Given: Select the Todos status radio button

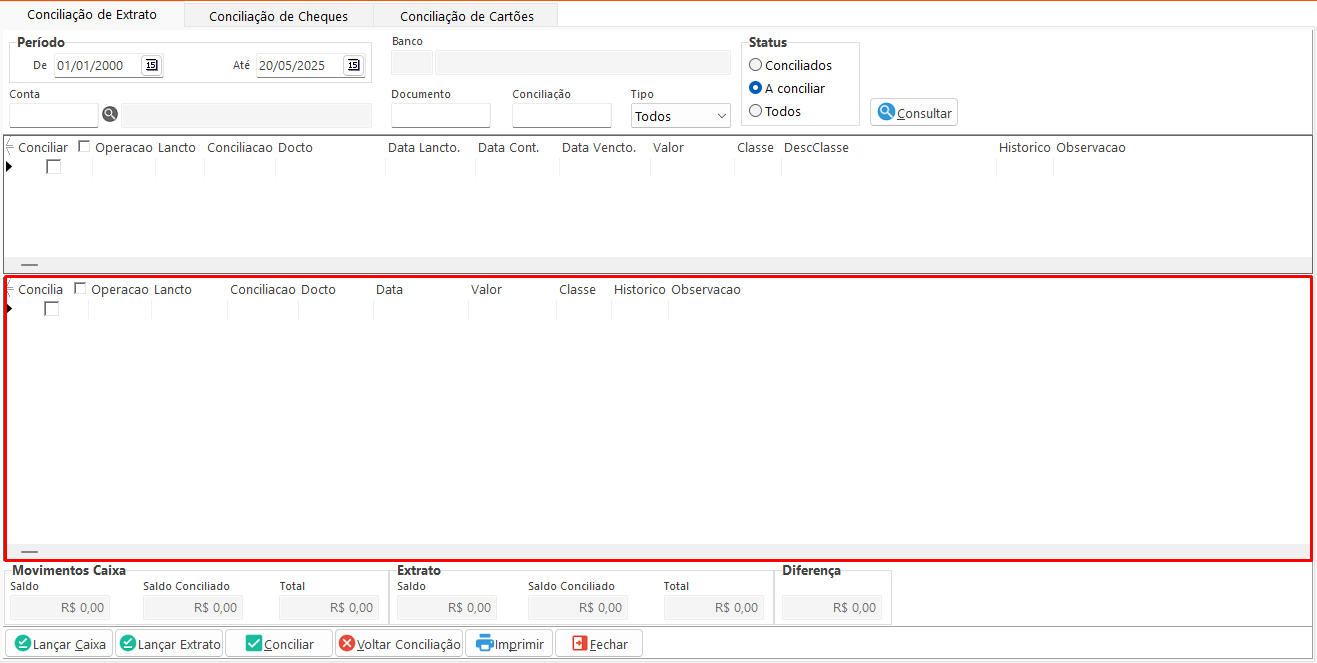Looking at the screenshot, I should point(756,111).
